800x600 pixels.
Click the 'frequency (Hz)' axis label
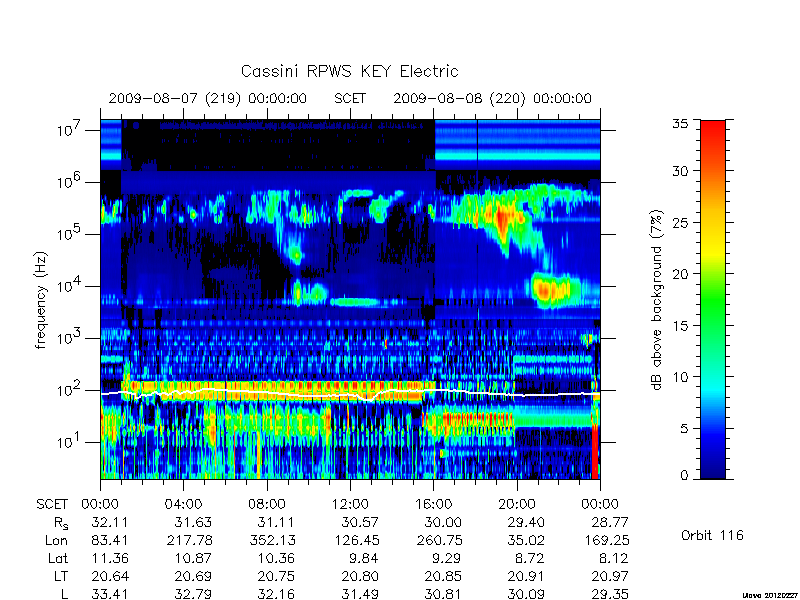pyautogui.click(x=41, y=301)
